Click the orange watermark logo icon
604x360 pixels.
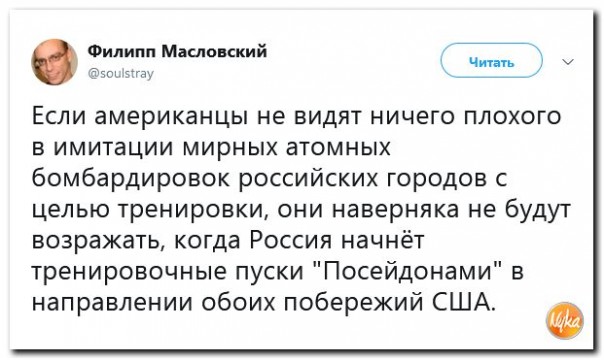(x=565, y=321)
